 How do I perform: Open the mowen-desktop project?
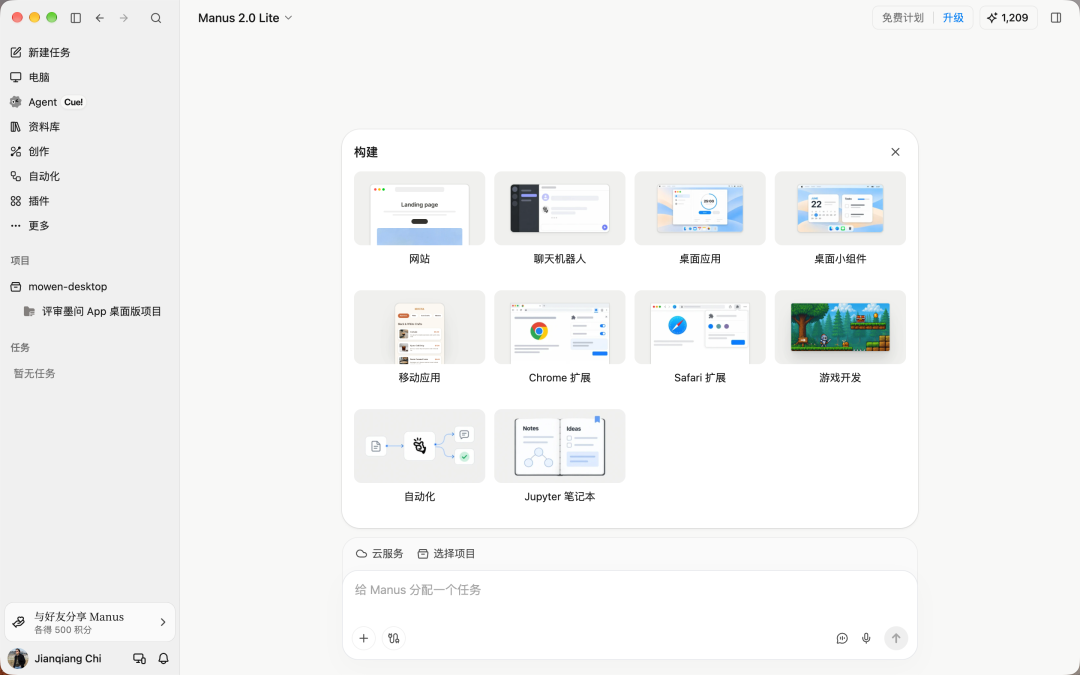pos(90,287)
